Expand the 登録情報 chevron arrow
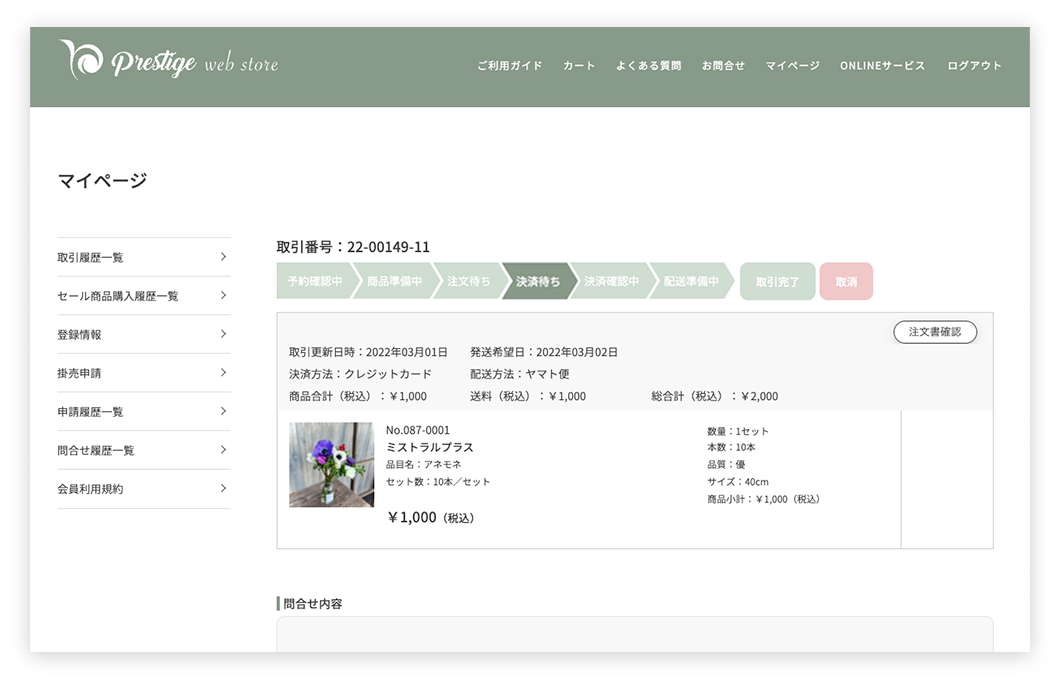1060x685 pixels. [223, 334]
